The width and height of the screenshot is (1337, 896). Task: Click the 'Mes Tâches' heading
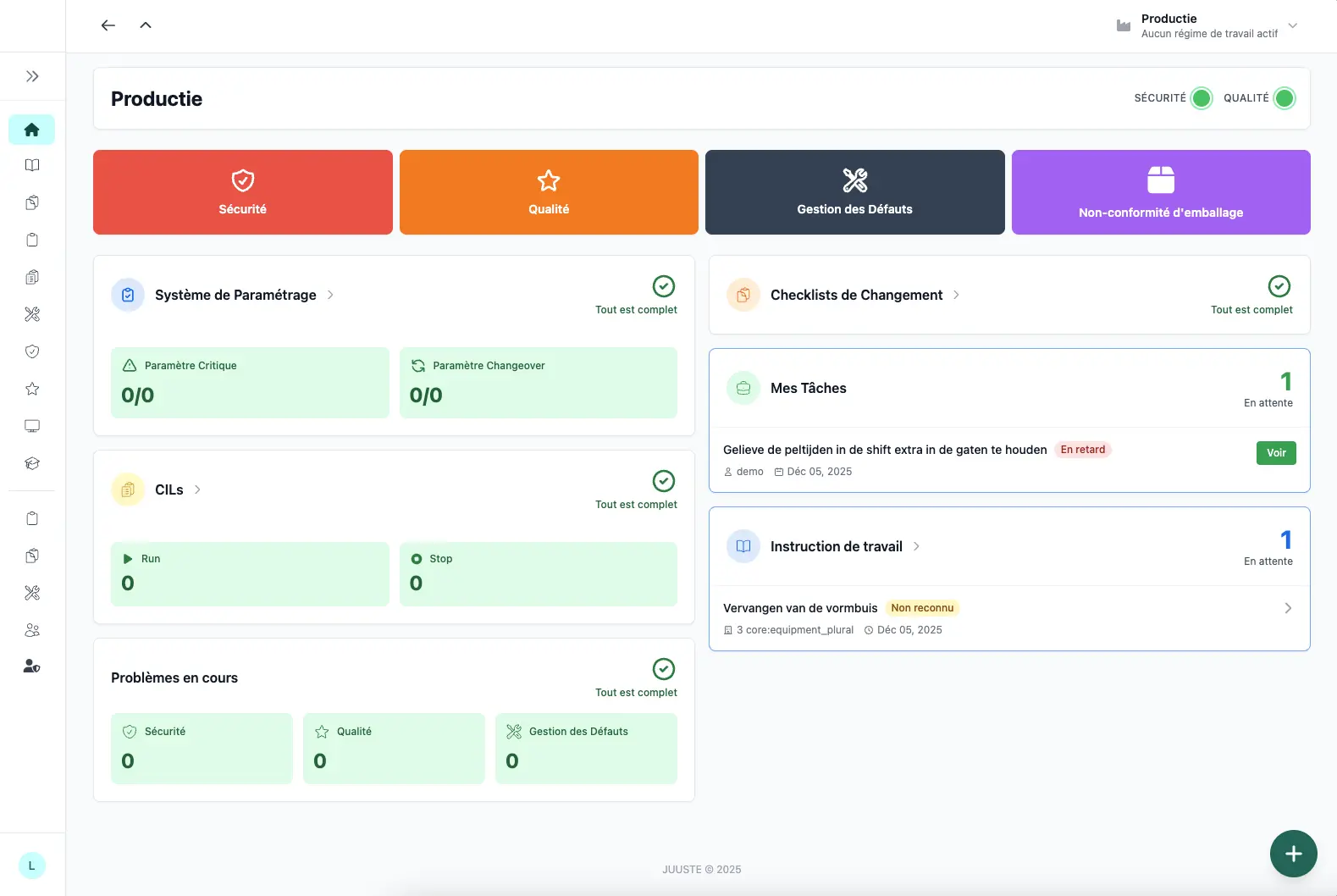(809, 388)
